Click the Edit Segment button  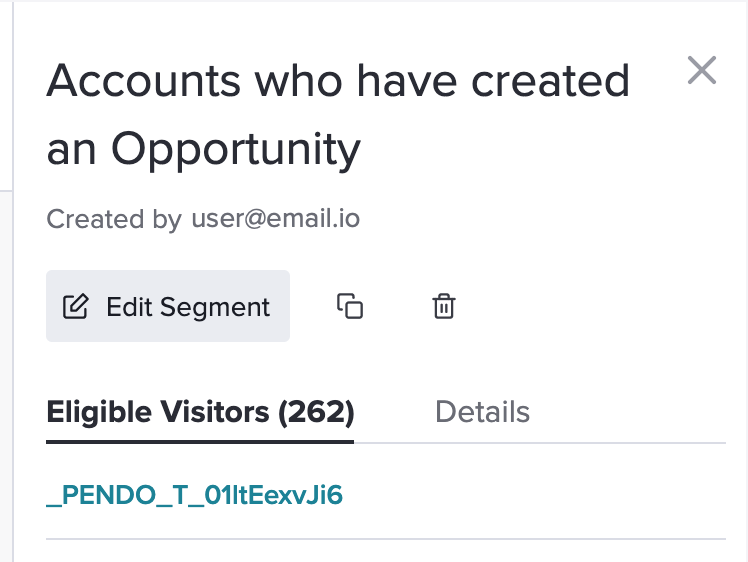[x=168, y=306]
